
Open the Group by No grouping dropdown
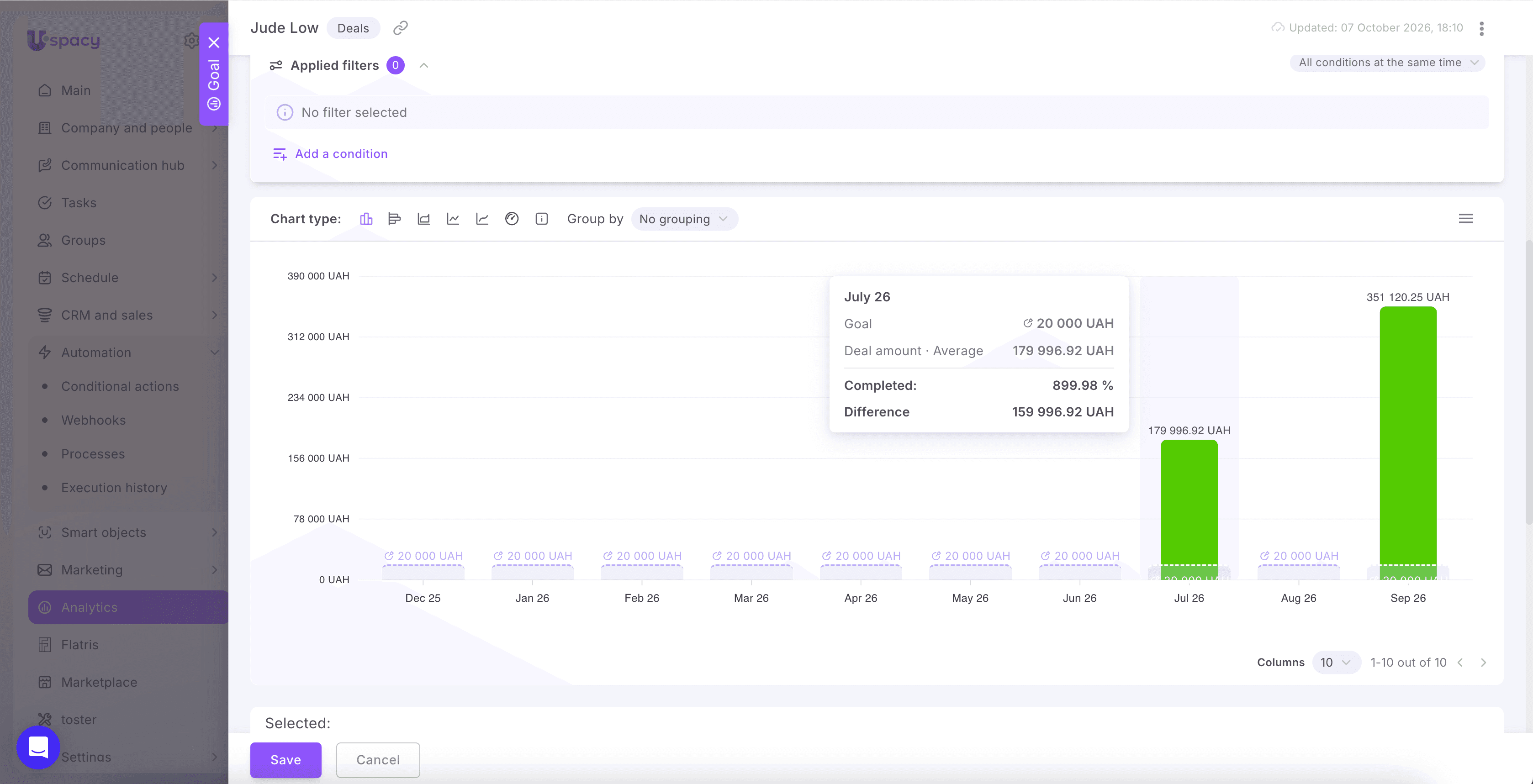[x=684, y=219]
